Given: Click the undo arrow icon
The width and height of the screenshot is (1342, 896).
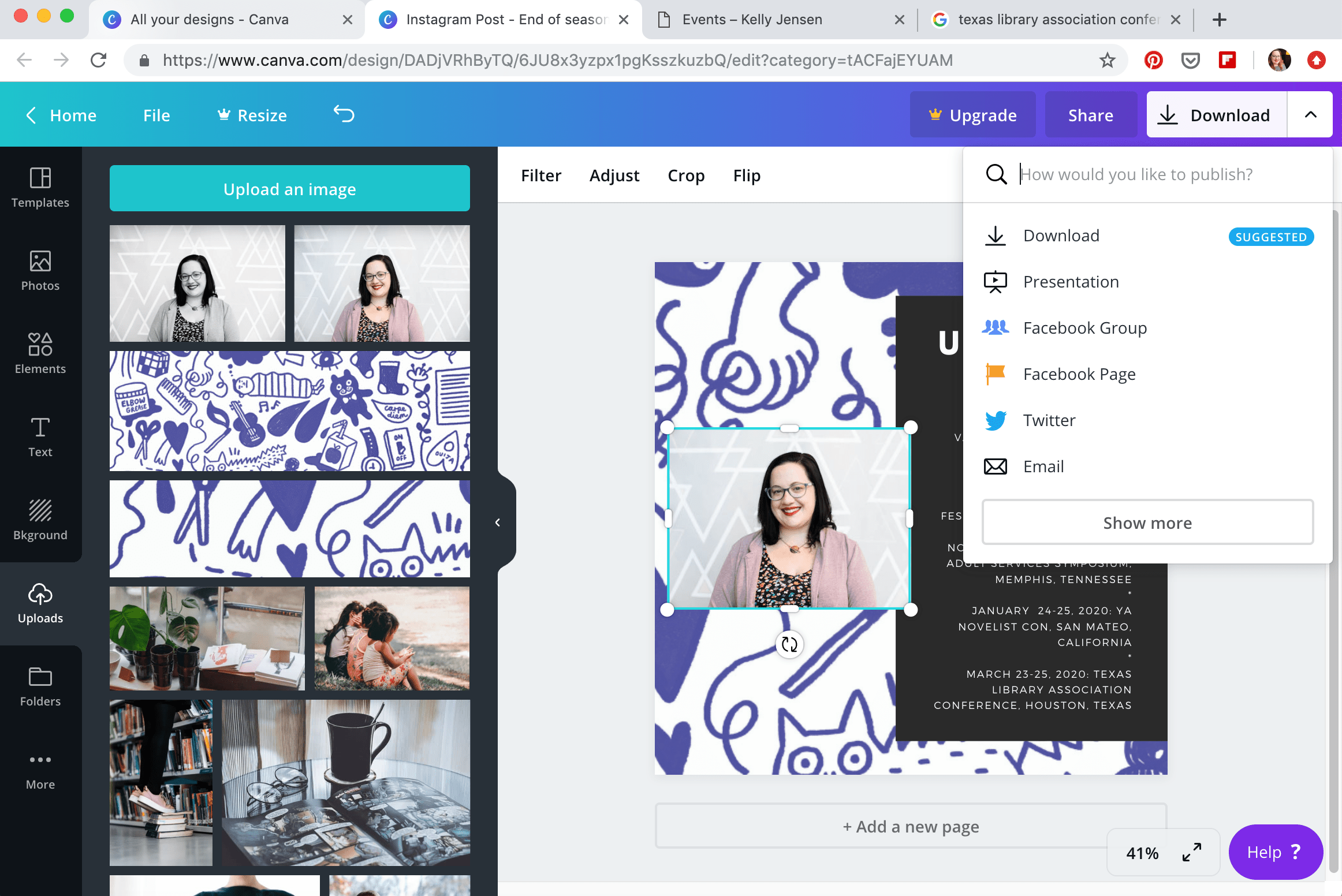Looking at the screenshot, I should (344, 114).
